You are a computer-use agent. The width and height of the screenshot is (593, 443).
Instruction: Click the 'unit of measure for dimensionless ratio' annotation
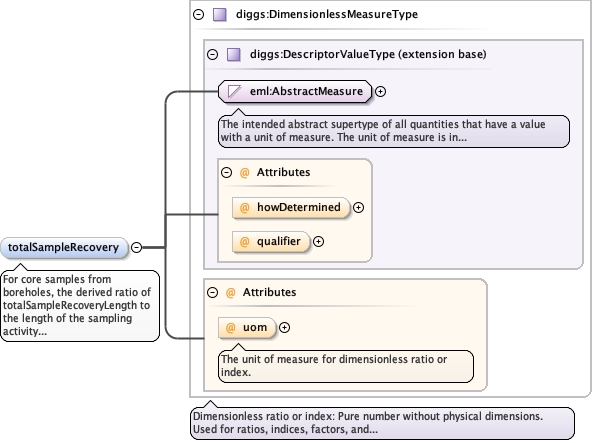pos(346,366)
